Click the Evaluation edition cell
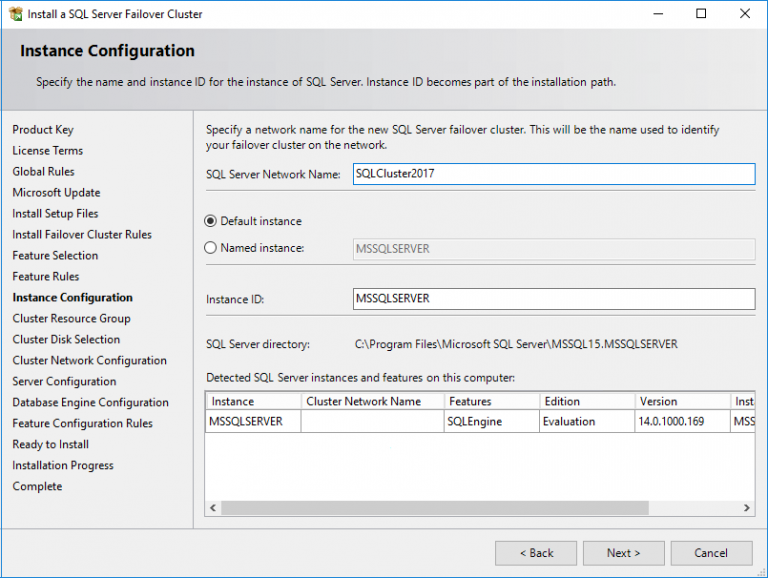This screenshot has width=768, height=578. (587, 421)
